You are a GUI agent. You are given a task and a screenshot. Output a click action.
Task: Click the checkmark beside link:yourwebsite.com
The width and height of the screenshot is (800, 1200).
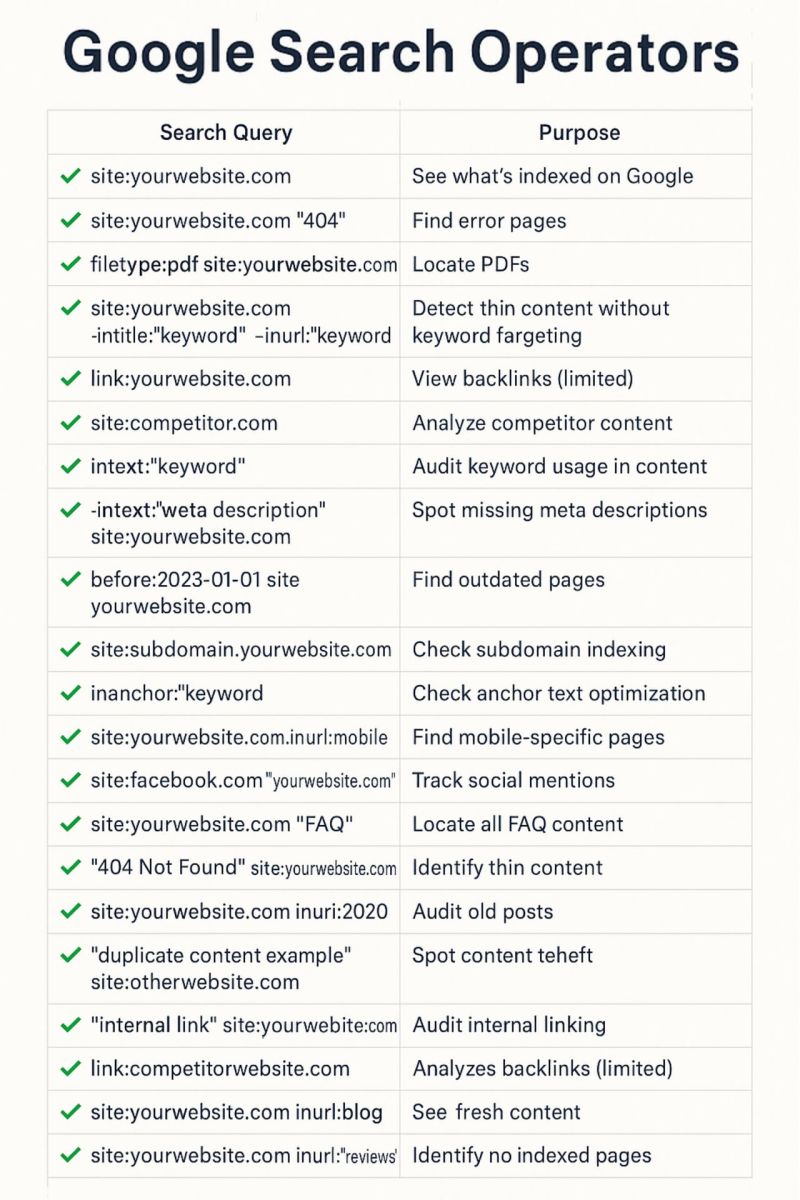tap(70, 379)
